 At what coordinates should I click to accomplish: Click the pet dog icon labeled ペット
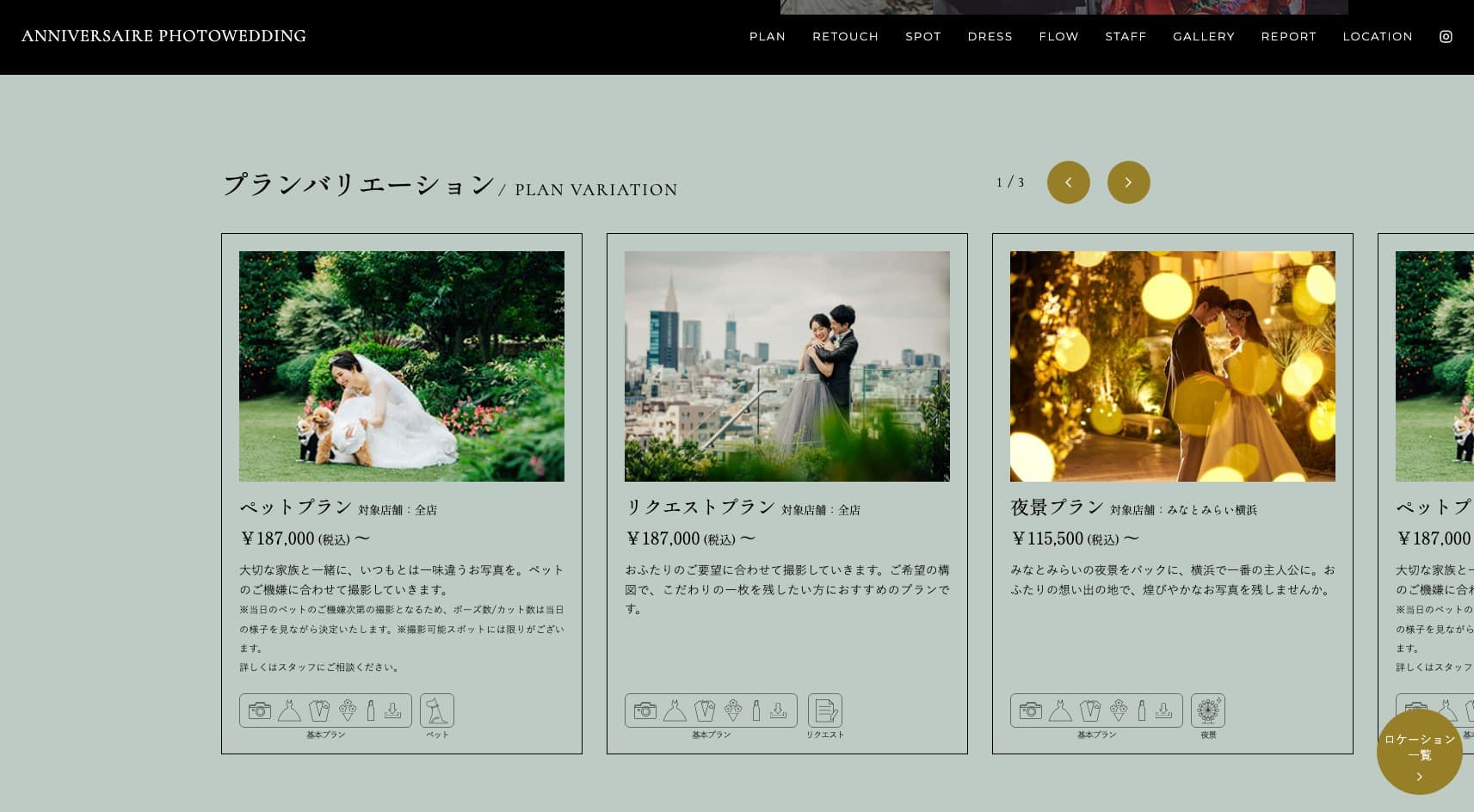coord(437,710)
